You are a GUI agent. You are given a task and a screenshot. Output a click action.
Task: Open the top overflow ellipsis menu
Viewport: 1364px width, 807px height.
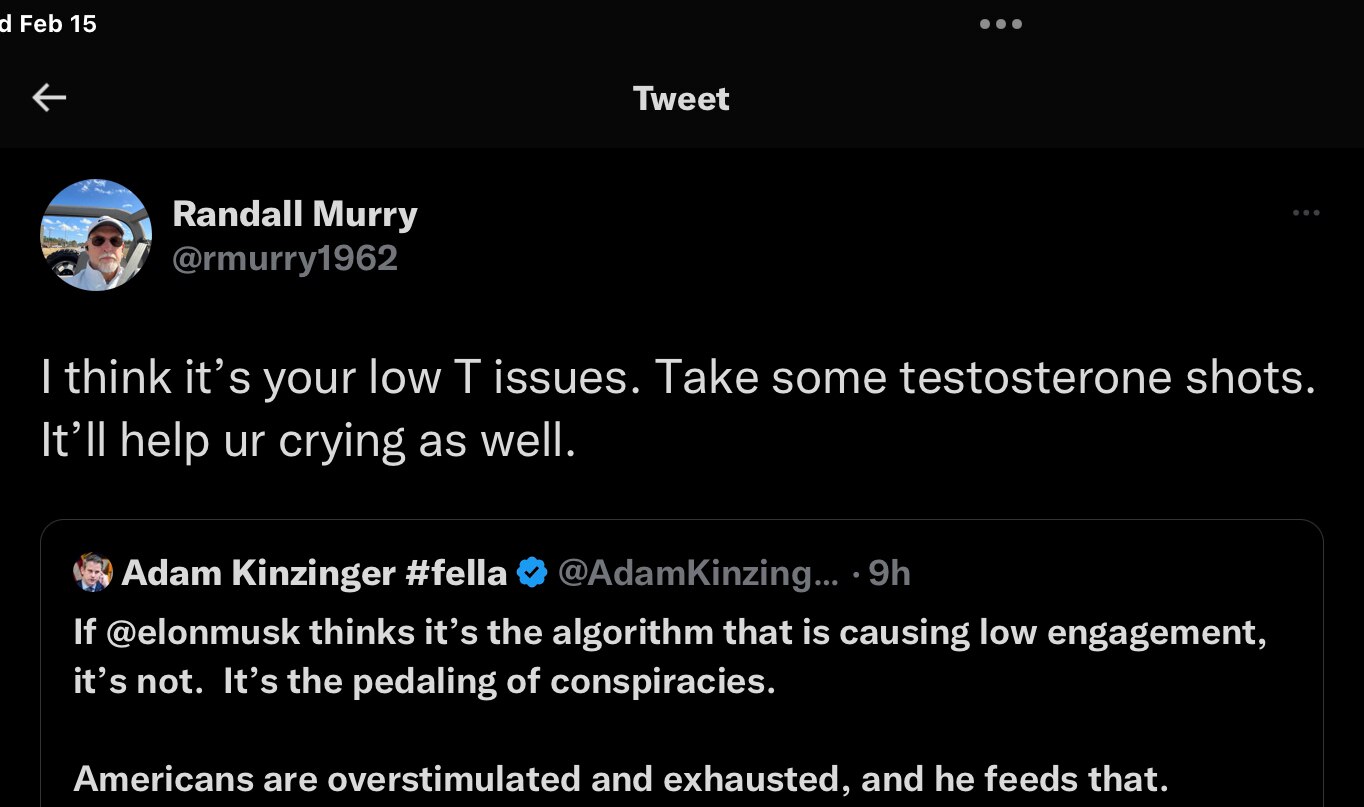tap(1000, 24)
